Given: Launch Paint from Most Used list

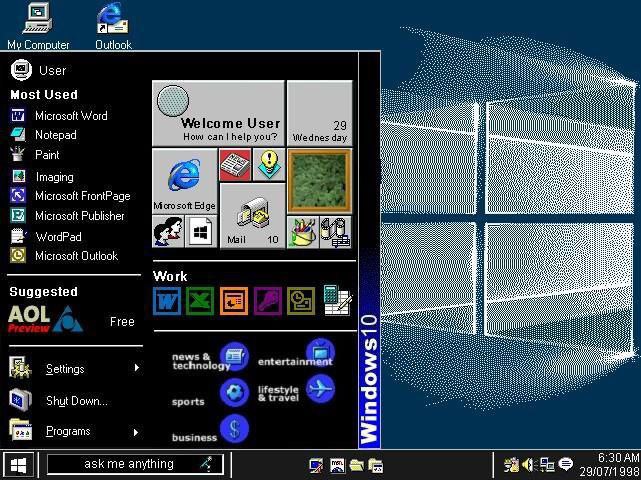Looking at the screenshot, I should coord(35,155).
